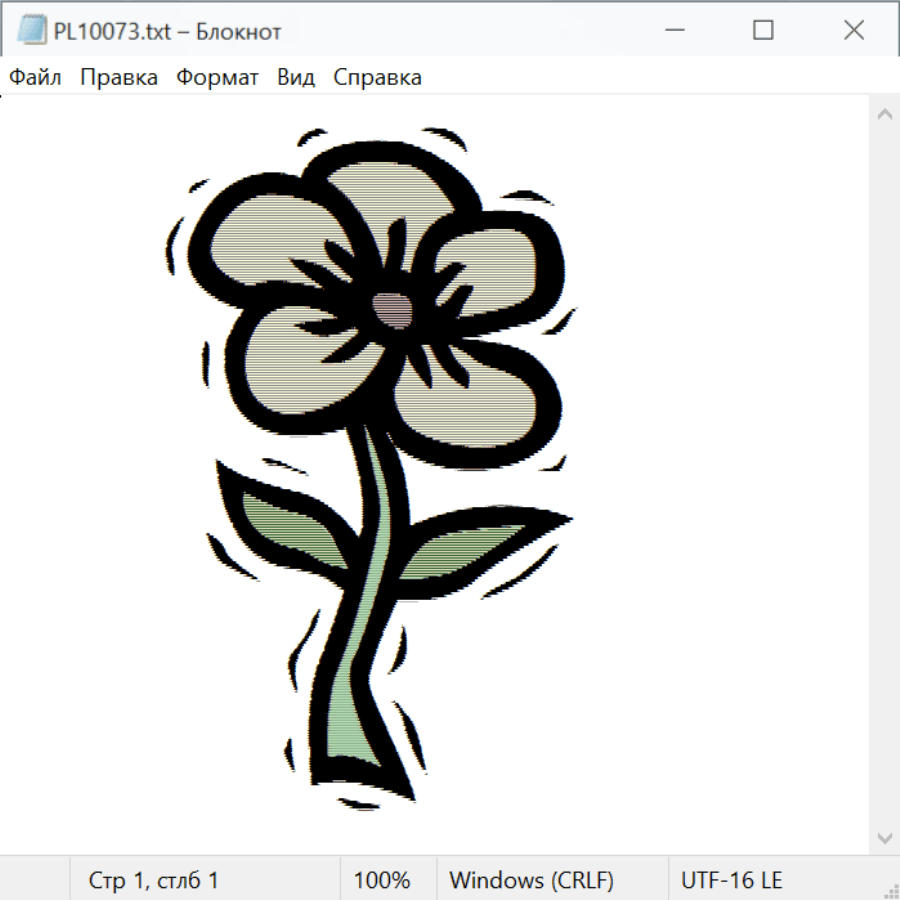Click the 100% zoom indicator
Image resolution: width=900 pixels, height=900 pixels.
[382, 881]
